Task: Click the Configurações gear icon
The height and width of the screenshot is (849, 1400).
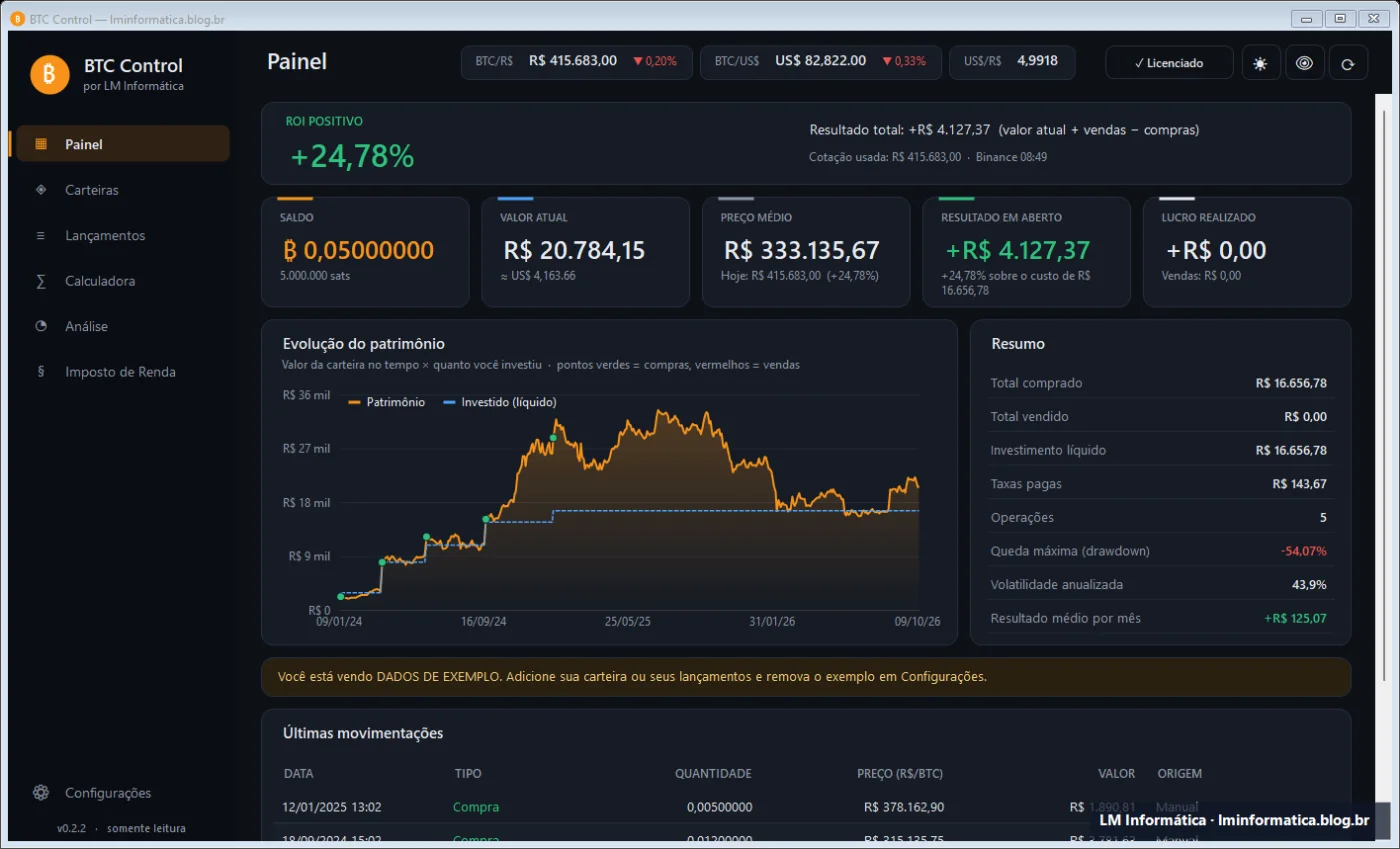Action: point(41,793)
